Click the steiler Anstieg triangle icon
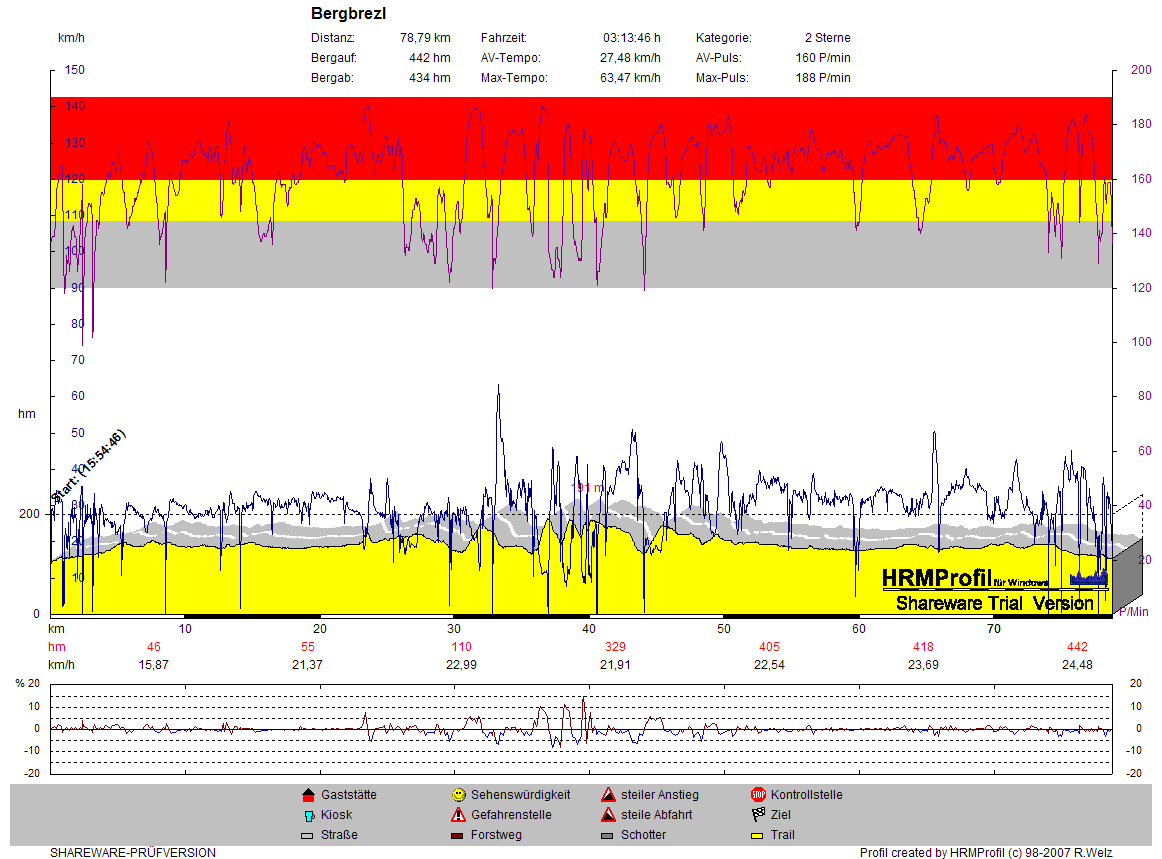This screenshot has width=1162, height=859. click(x=608, y=795)
